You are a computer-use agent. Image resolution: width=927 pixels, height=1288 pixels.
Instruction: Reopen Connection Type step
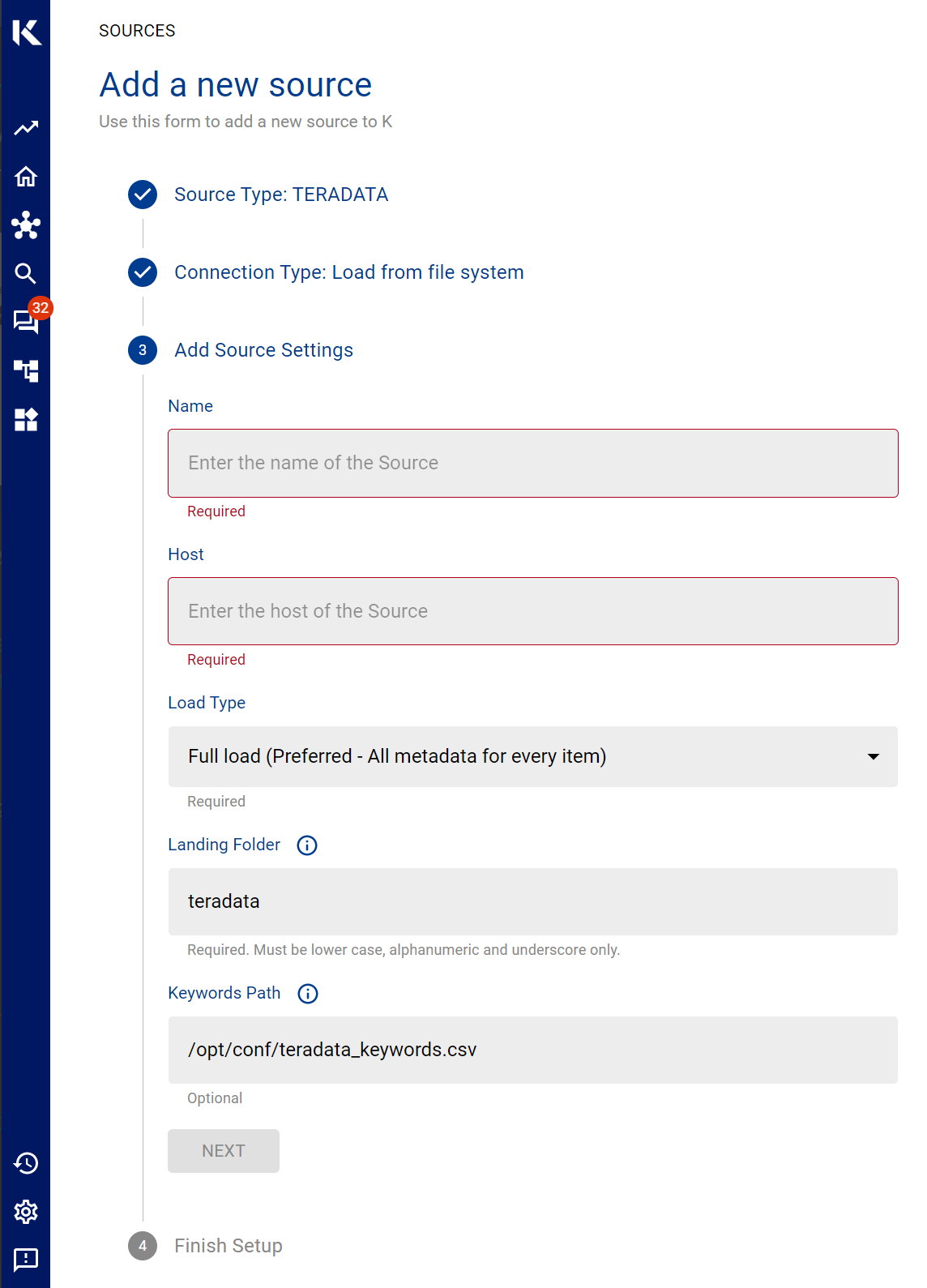(348, 272)
